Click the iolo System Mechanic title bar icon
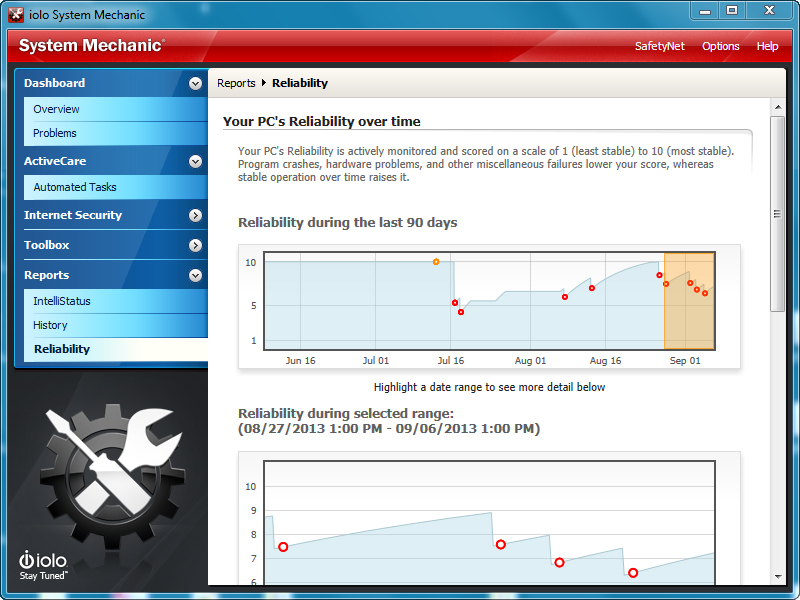800x600 pixels. pos(16,15)
